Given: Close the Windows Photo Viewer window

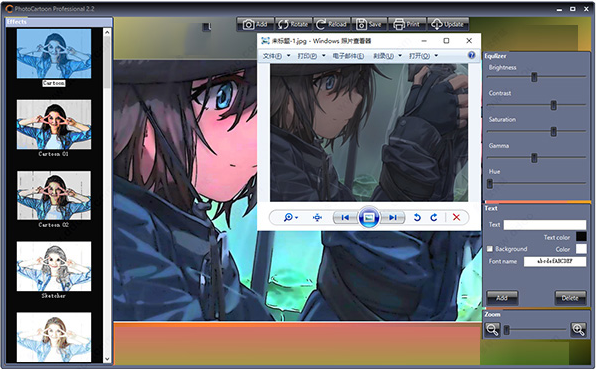Looking at the screenshot, I should [469, 41].
